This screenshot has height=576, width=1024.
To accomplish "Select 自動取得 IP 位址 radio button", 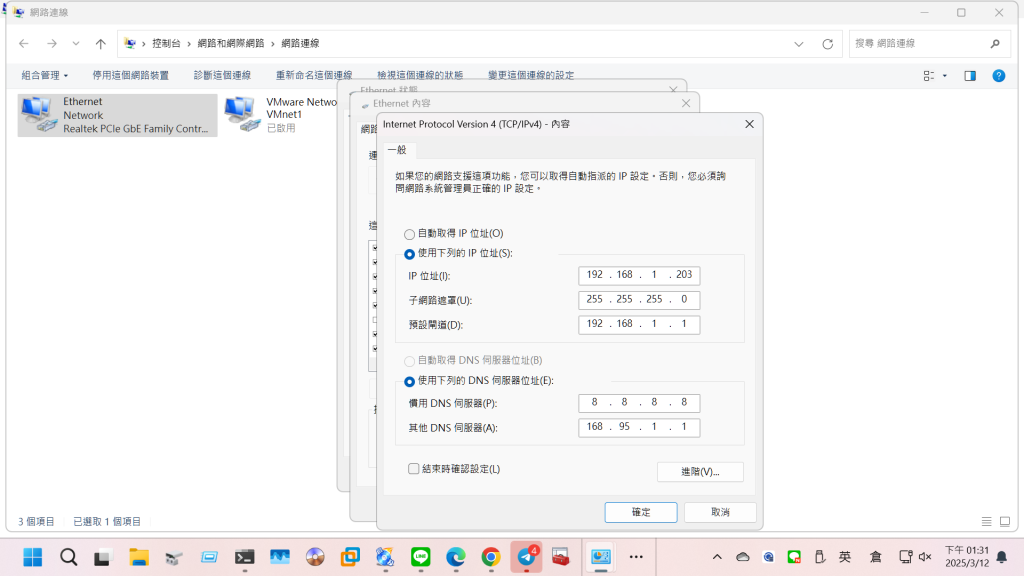I will 410,234.
